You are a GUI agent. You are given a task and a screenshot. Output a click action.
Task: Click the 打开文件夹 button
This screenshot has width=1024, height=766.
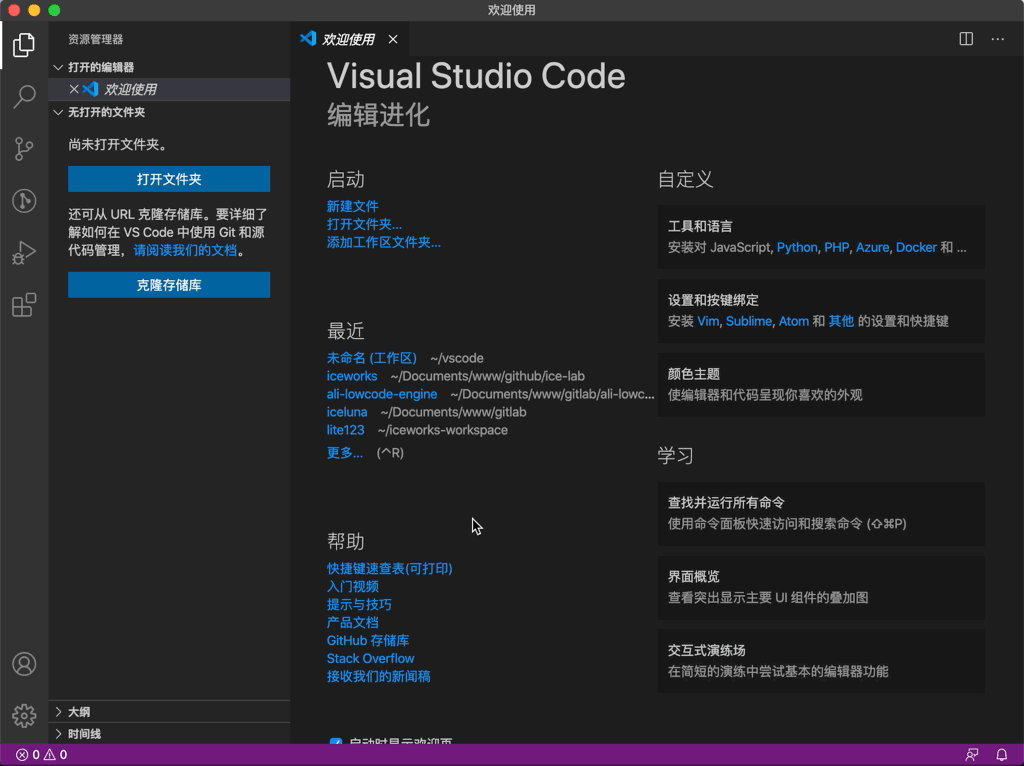click(168, 178)
